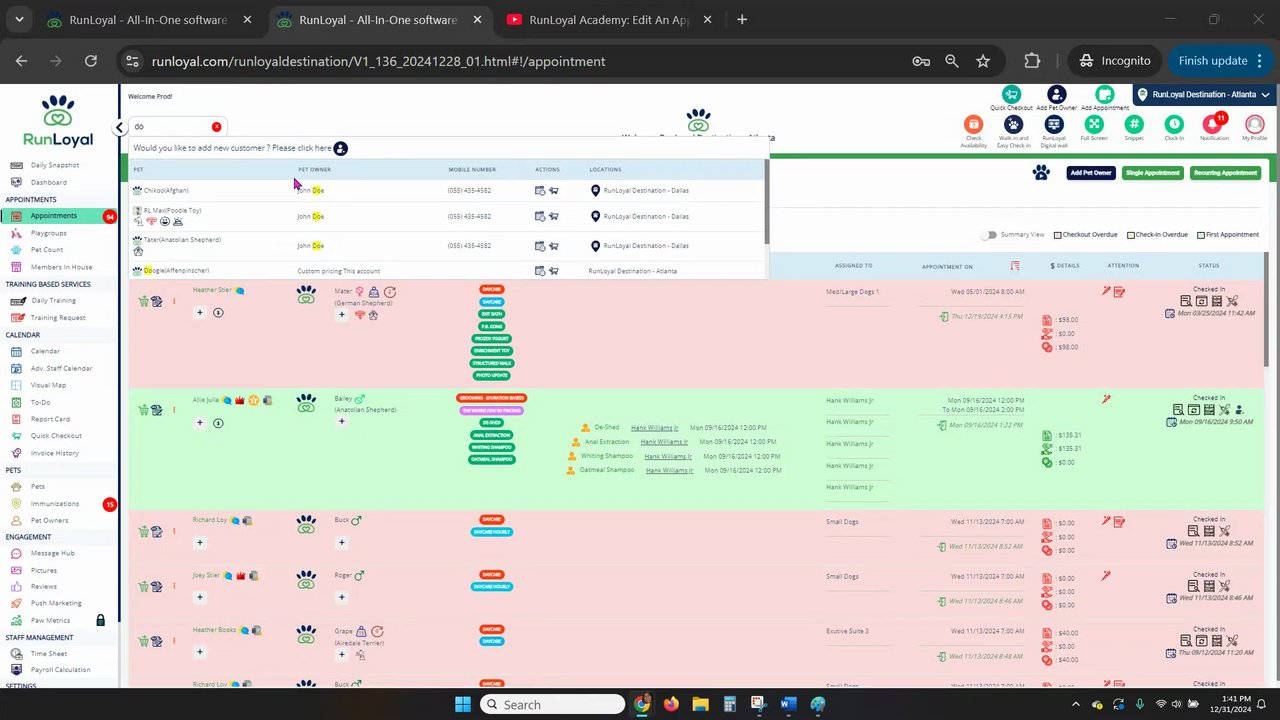Viewport: 1280px width, 720px height.
Task: Click the RunLoyal logo in sidebar
Action: click(59, 121)
